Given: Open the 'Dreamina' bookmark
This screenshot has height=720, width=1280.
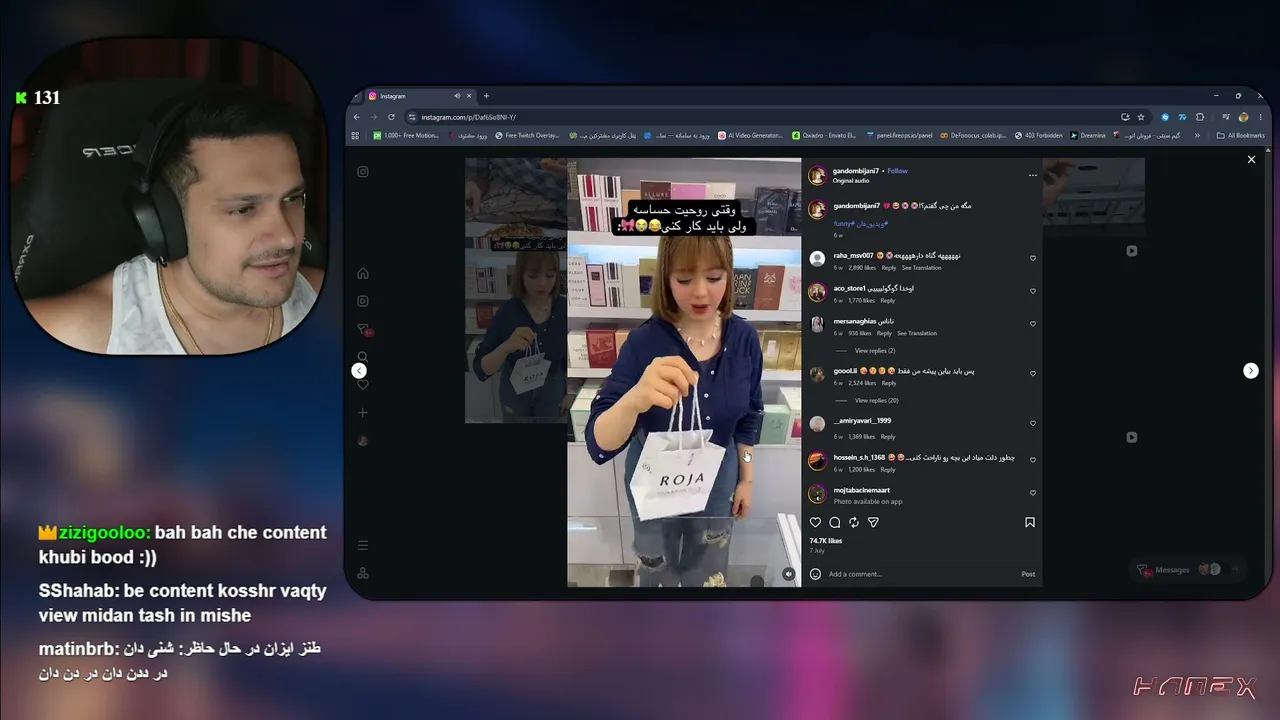Looking at the screenshot, I should point(1088,136).
